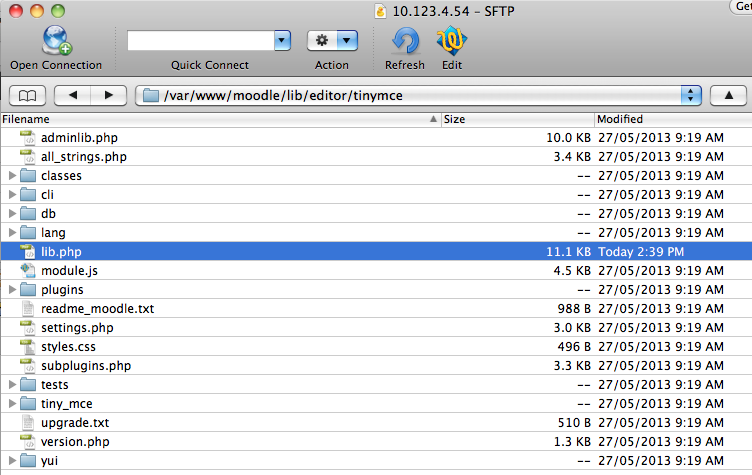This screenshot has width=752, height=475.
Task: Select the module.js file icon
Action: (27, 271)
